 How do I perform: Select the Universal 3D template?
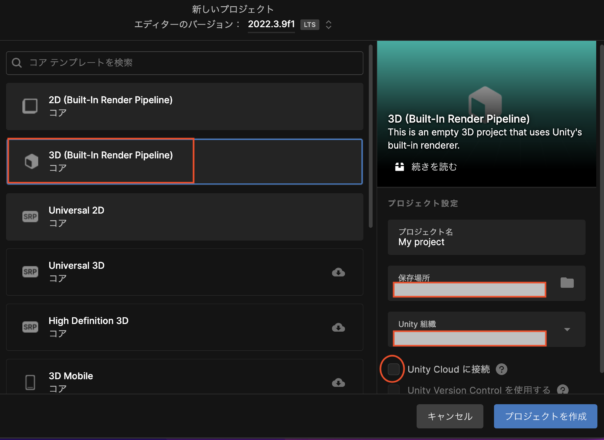185,272
